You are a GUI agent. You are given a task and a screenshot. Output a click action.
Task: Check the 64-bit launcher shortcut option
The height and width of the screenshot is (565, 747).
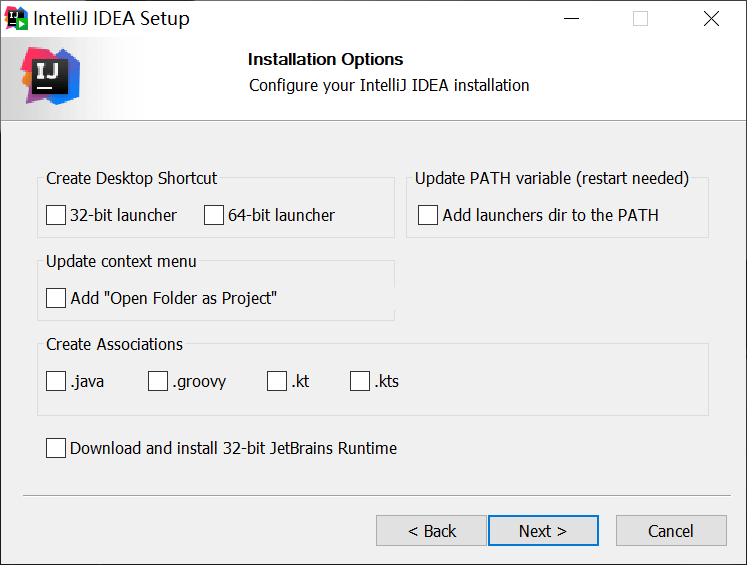click(214, 215)
